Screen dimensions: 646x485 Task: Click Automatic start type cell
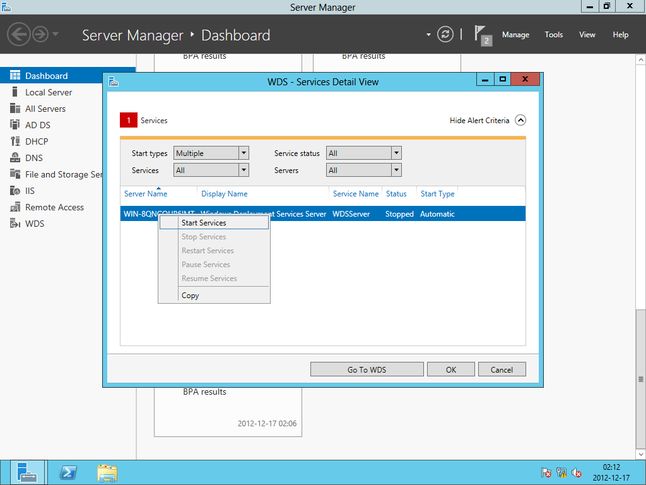437,214
